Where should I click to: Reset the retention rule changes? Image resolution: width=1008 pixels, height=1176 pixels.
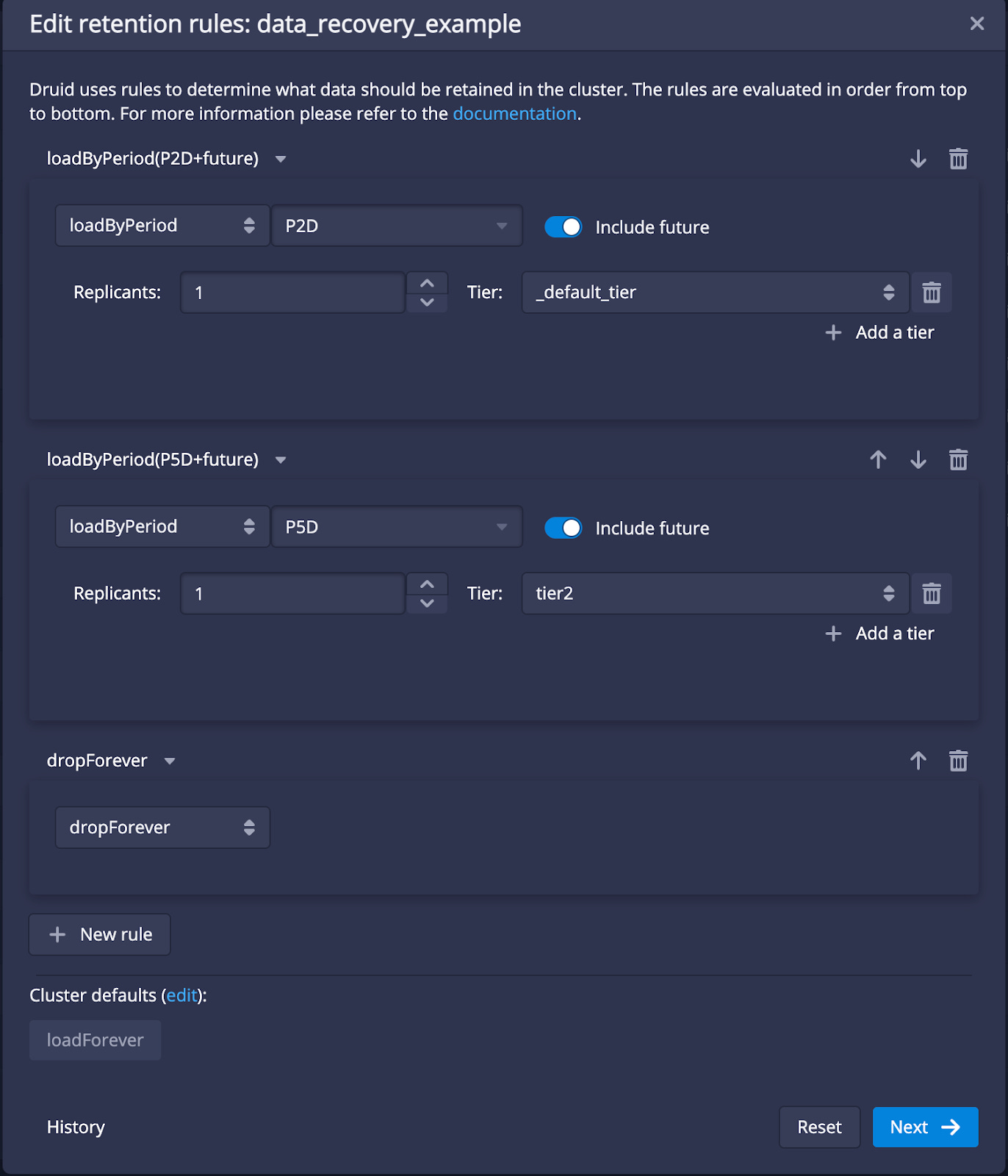click(819, 1127)
